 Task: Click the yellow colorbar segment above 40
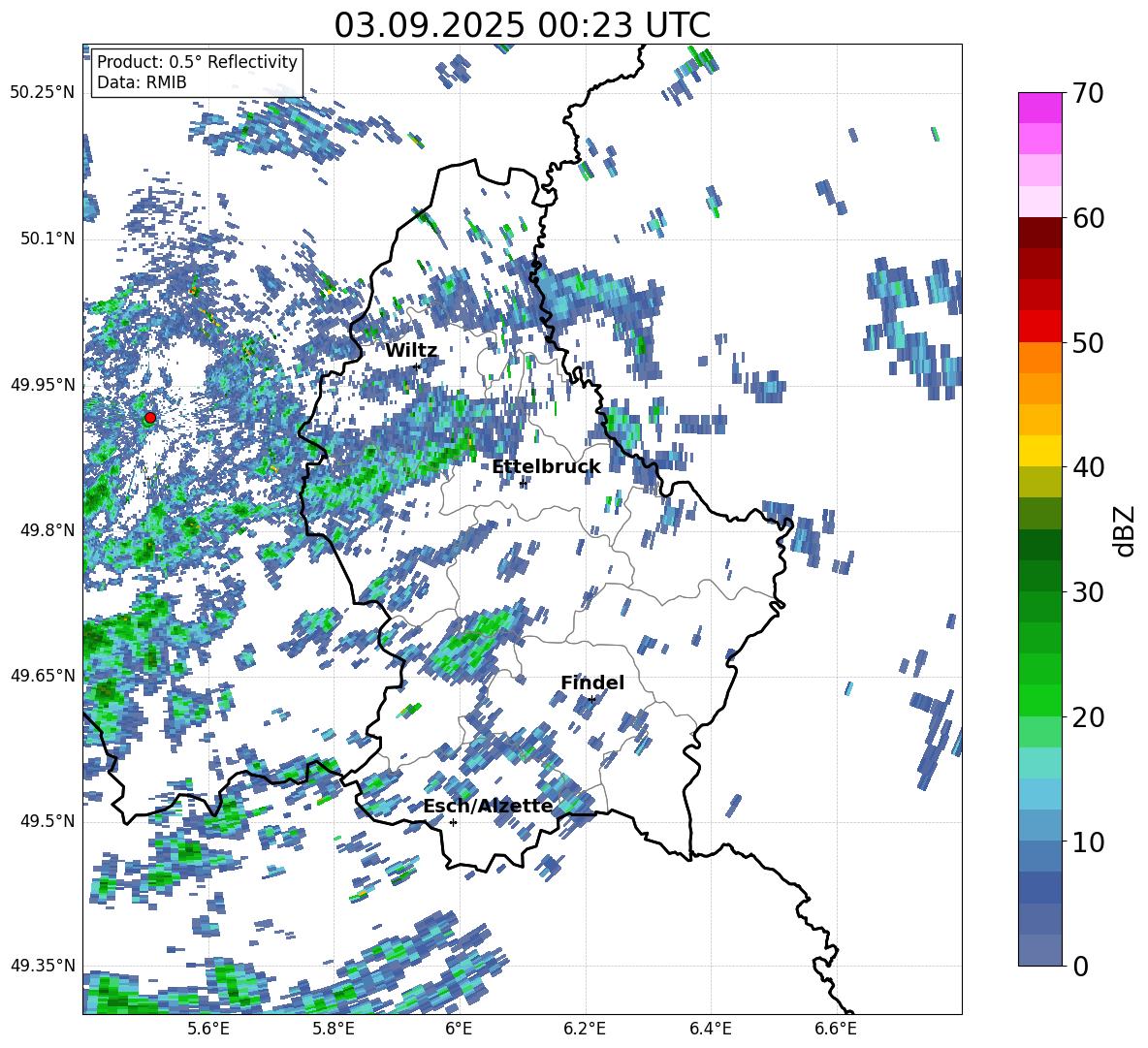(x=1039, y=451)
